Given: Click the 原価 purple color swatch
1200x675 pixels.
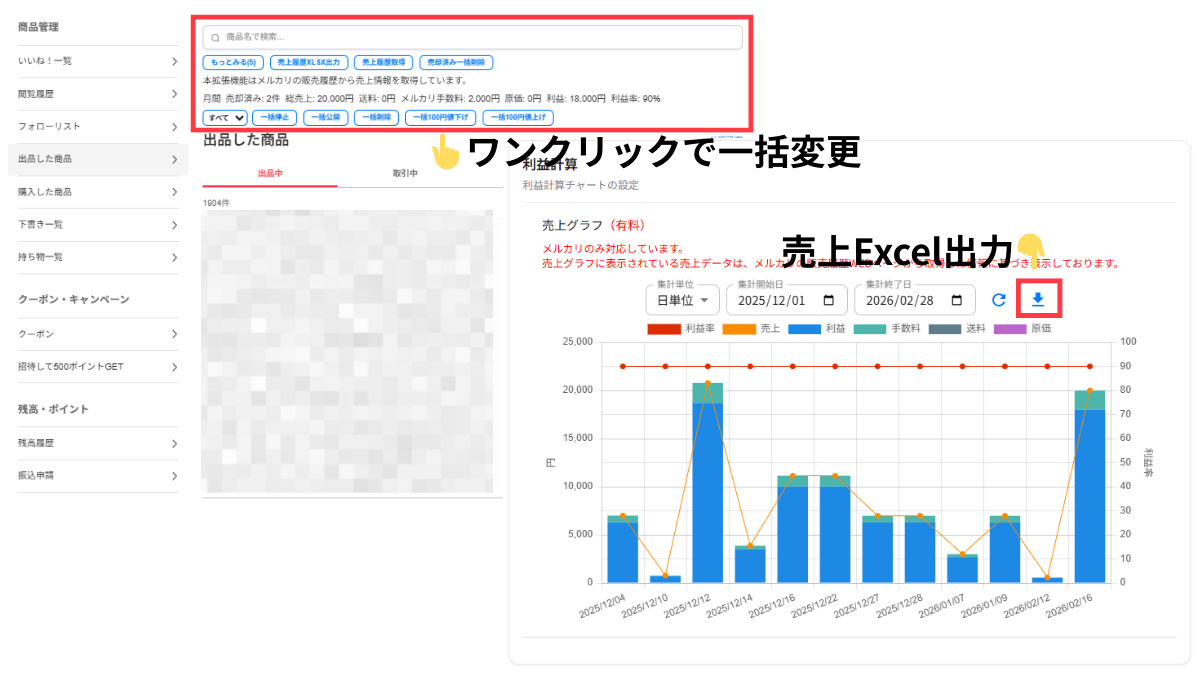Looking at the screenshot, I should 1008,330.
